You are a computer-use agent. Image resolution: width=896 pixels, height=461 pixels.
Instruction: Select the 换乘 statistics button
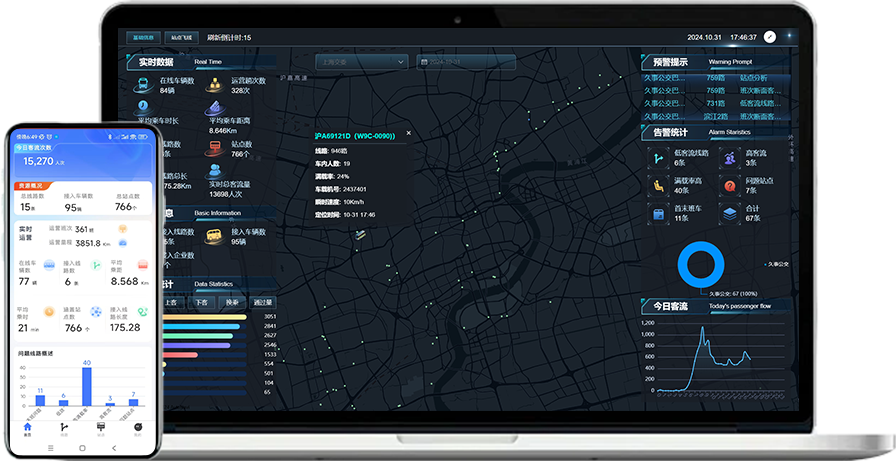tap(232, 301)
